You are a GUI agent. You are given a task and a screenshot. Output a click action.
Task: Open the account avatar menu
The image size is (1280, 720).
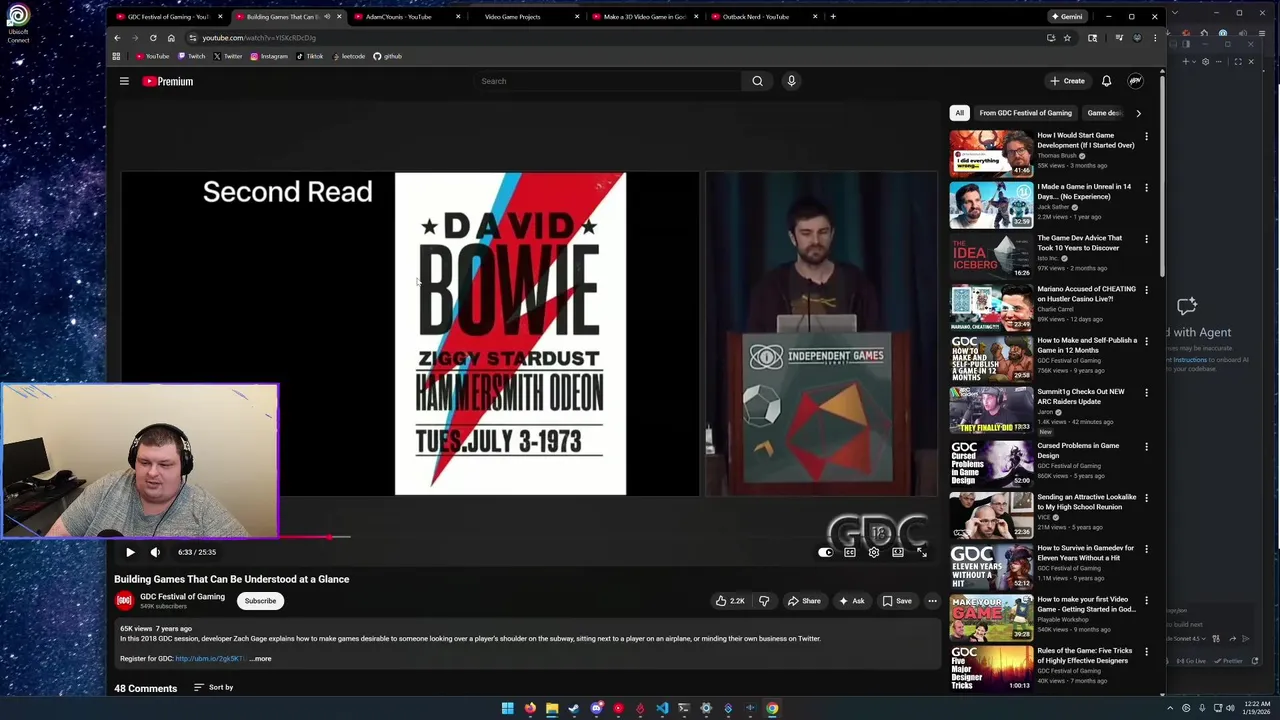click(1135, 81)
